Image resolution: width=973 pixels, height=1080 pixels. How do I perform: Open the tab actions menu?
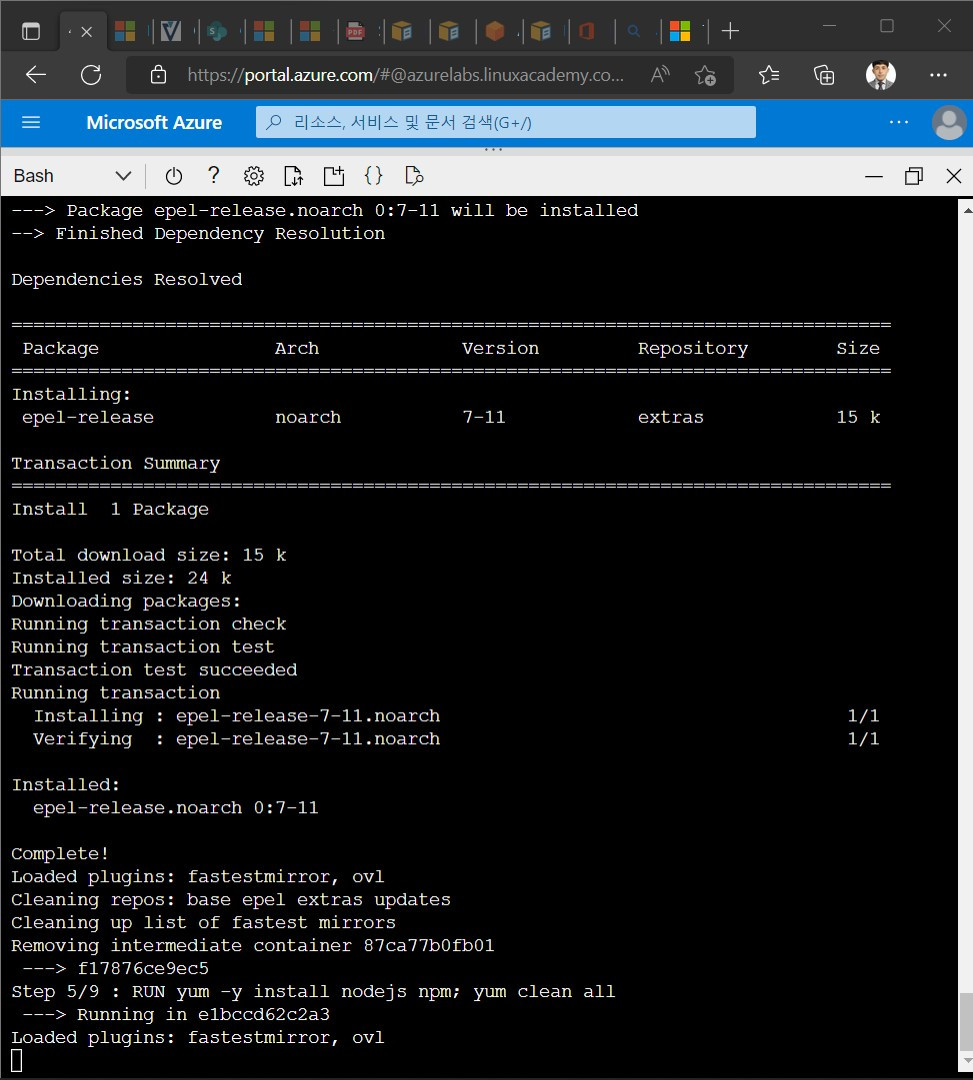[x=31, y=32]
